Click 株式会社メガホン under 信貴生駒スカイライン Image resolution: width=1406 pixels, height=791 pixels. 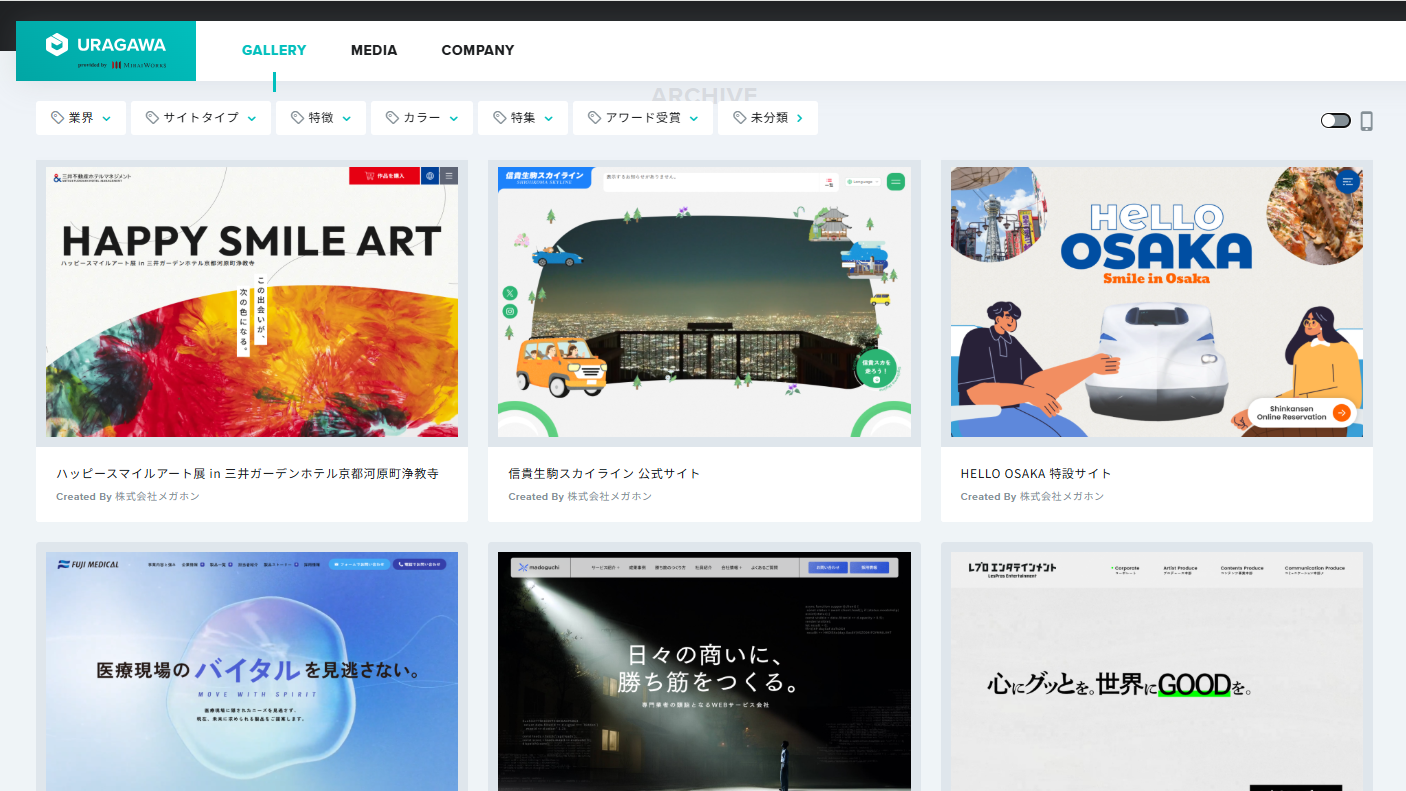click(609, 497)
